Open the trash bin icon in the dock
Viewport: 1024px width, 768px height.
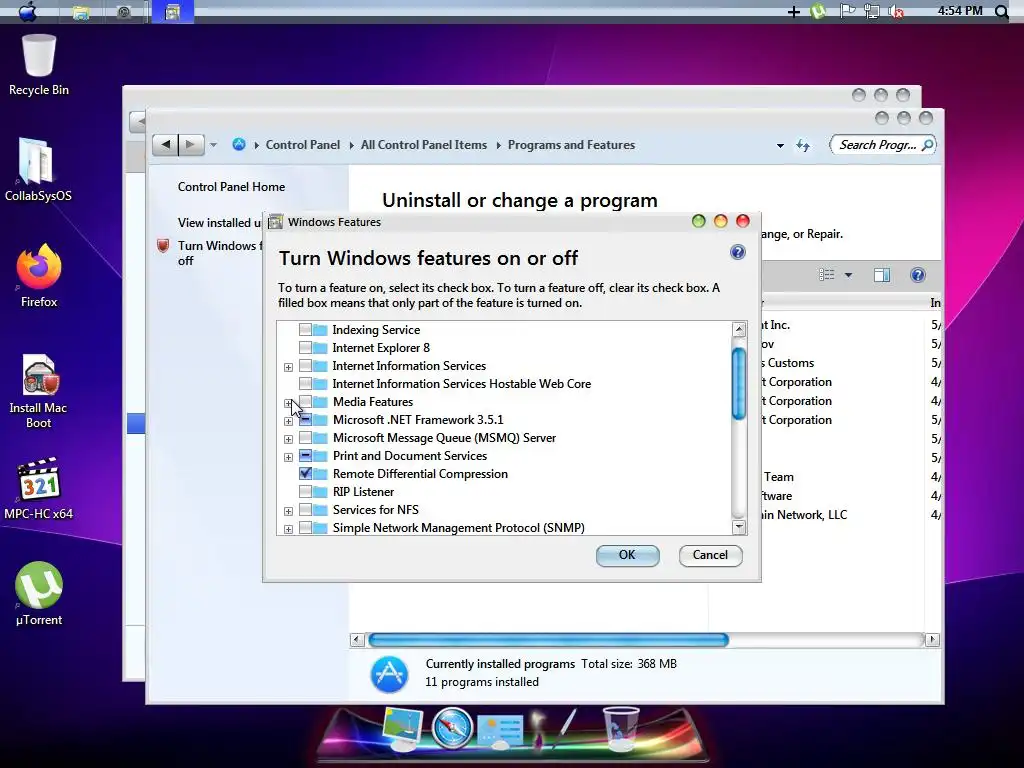pyautogui.click(x=620, y=728)
